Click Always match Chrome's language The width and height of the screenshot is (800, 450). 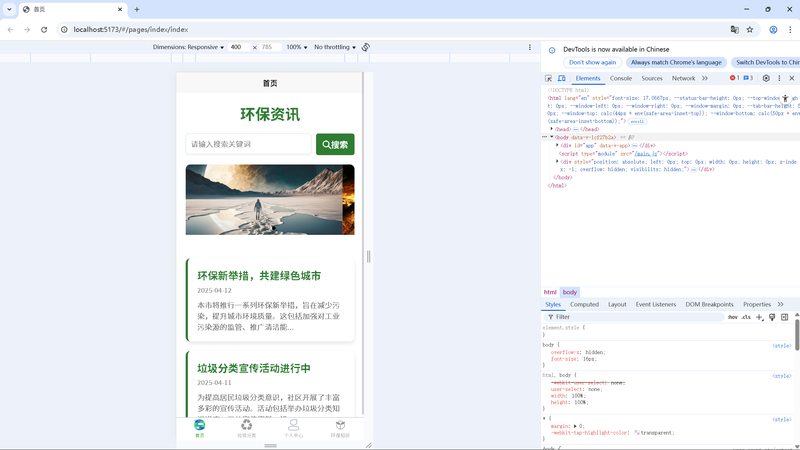676,62
